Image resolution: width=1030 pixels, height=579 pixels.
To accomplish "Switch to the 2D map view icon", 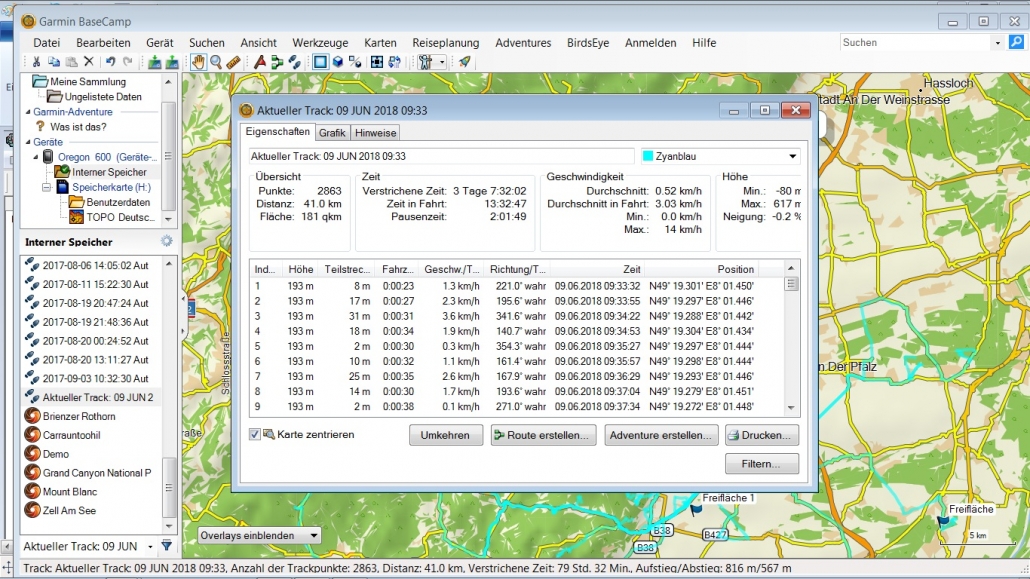I will click(x=320, y=62).
